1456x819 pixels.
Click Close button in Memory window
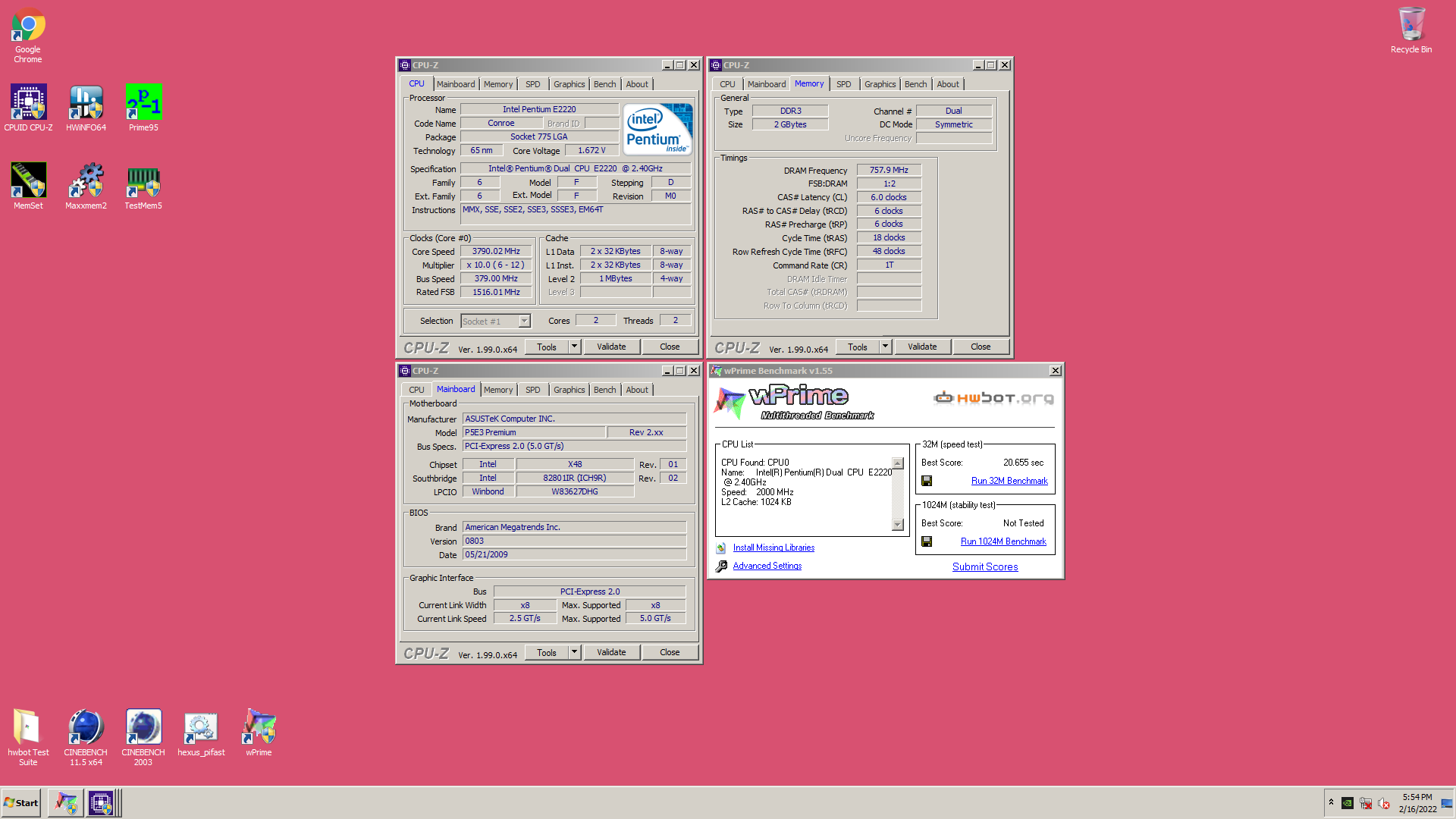pyautogui.click(x=981, y=347)
